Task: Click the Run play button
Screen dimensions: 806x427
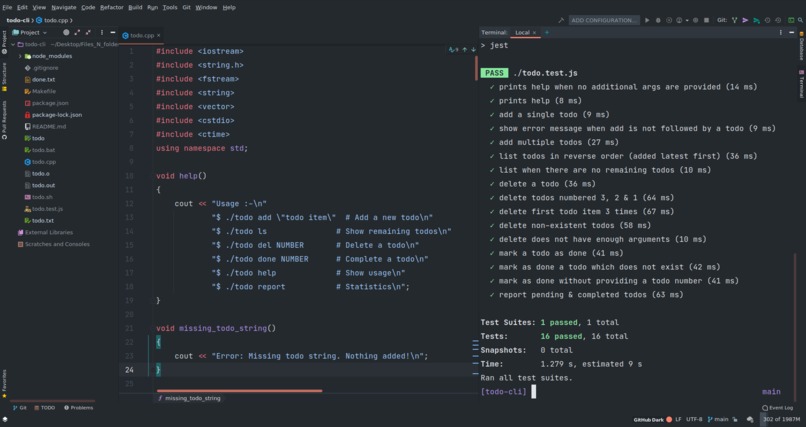Action: 647,21
